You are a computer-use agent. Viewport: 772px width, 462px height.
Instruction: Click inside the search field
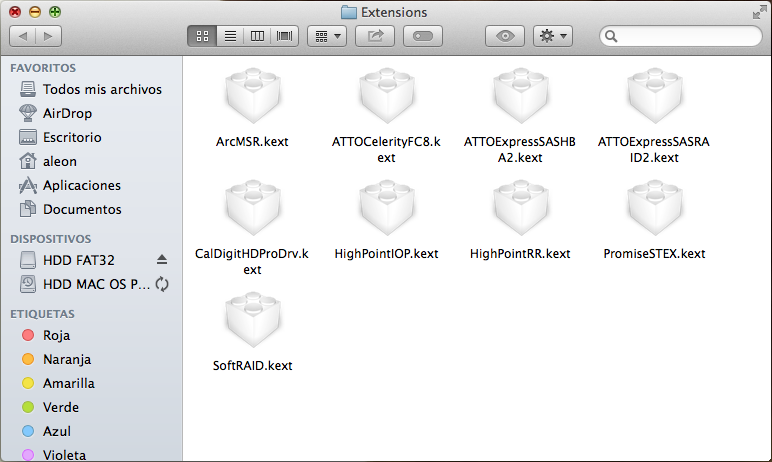[x=681, y=36]
